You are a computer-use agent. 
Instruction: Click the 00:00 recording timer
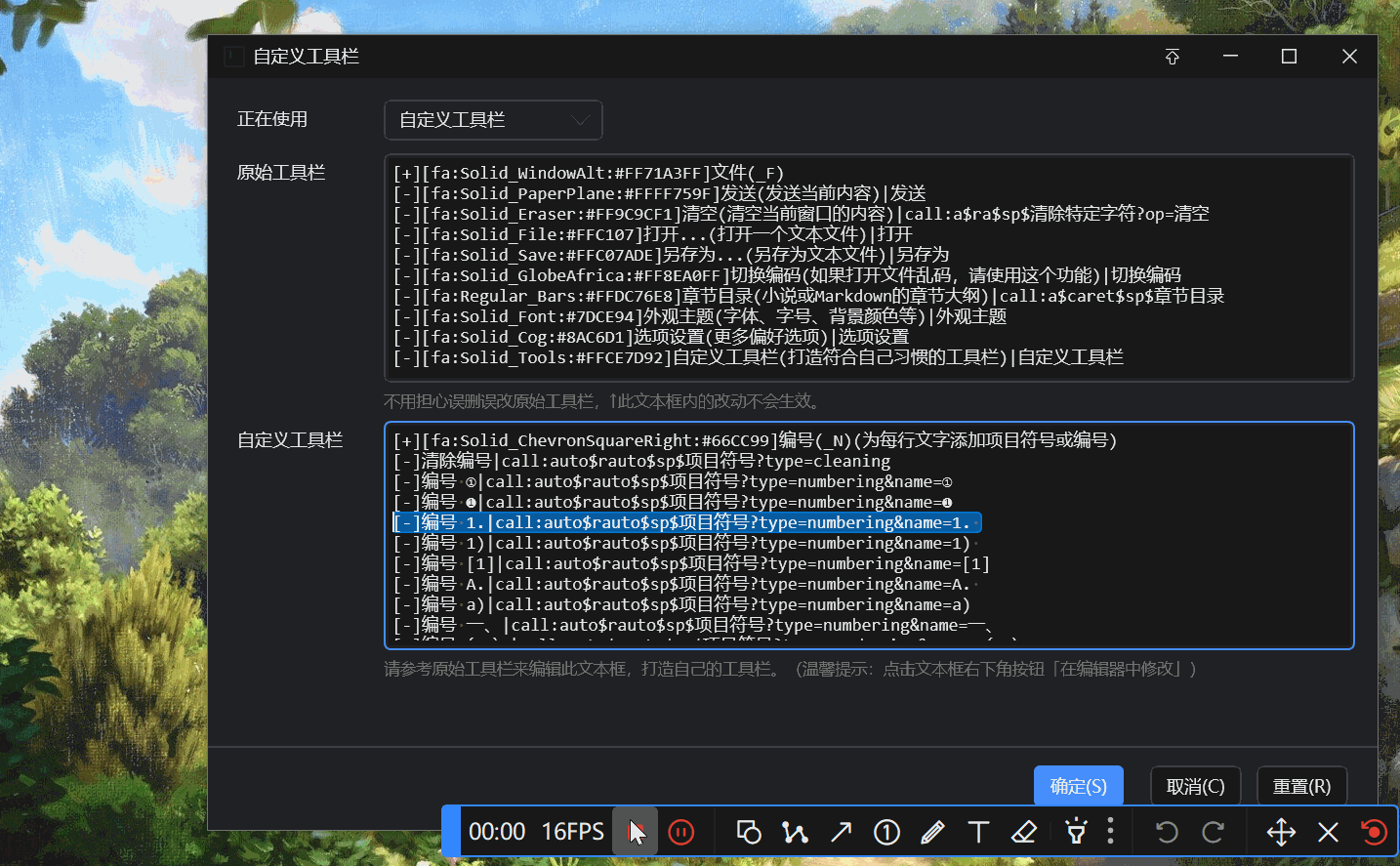[497, 832]
